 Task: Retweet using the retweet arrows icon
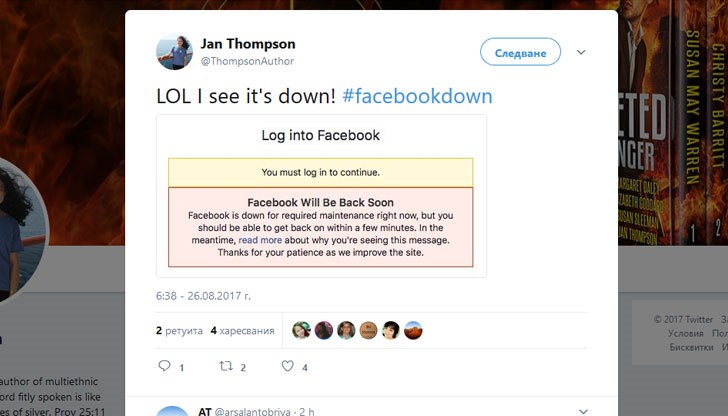point(226,366)
